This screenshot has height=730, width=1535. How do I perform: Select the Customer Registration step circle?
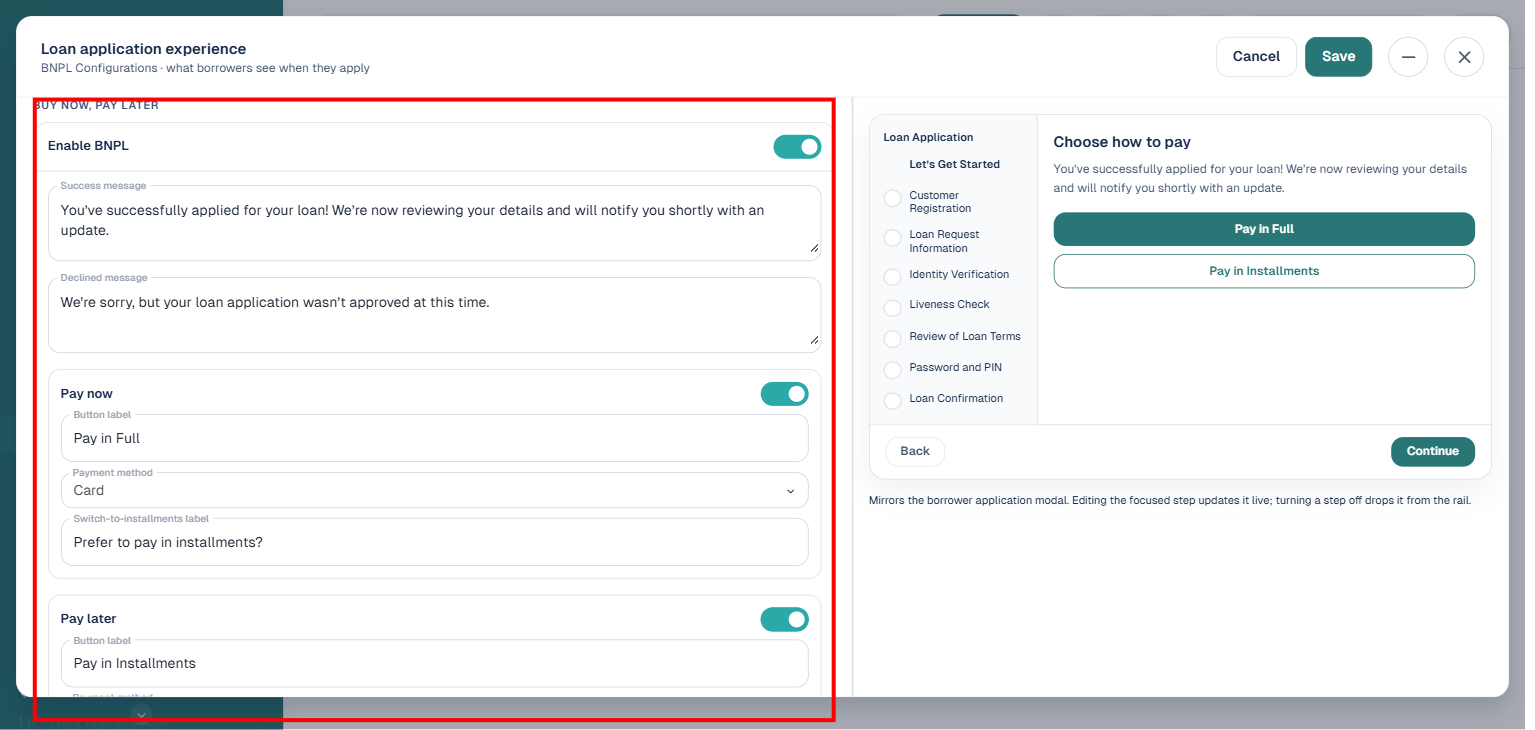[x=893, y=199]
